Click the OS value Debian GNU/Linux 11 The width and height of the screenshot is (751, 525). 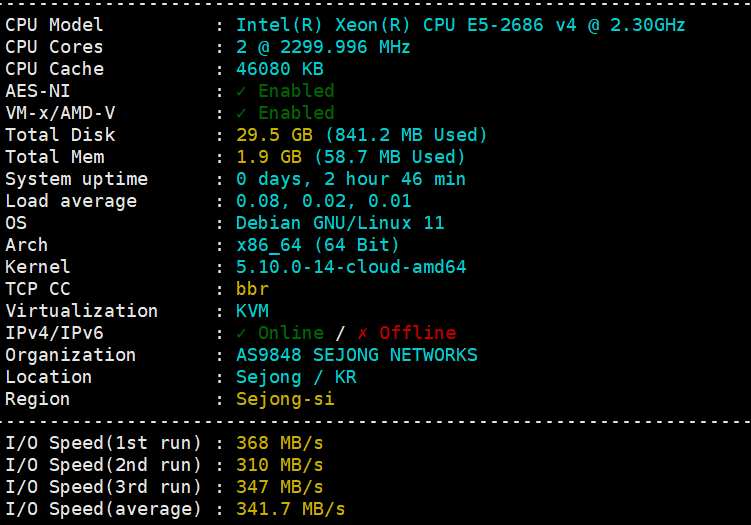[x=340, y=223]
